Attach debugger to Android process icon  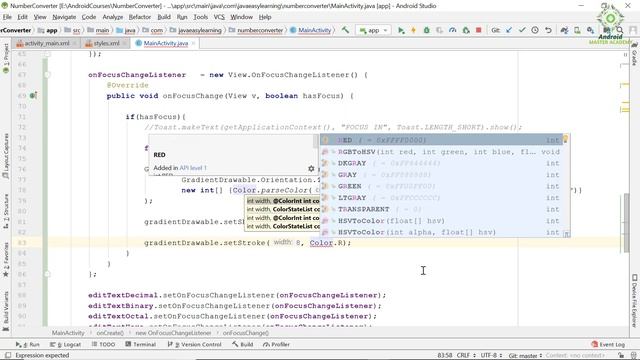[466, 30]
